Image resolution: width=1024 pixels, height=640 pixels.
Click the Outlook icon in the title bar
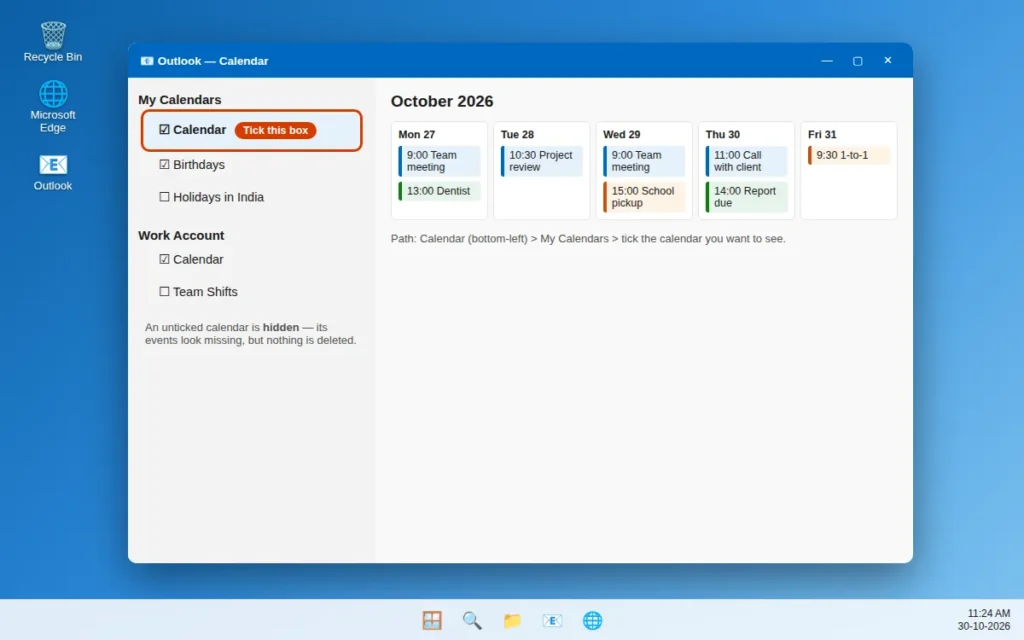147,61
